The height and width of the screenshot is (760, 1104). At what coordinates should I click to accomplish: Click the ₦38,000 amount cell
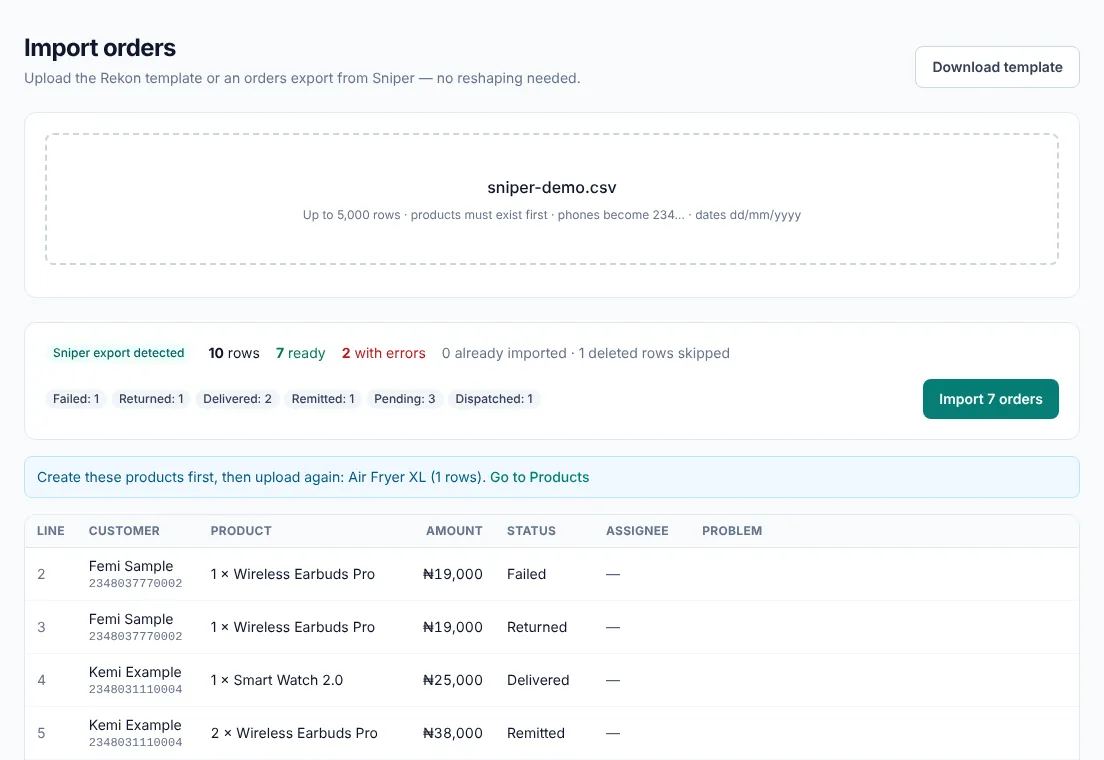click(453, 733)
